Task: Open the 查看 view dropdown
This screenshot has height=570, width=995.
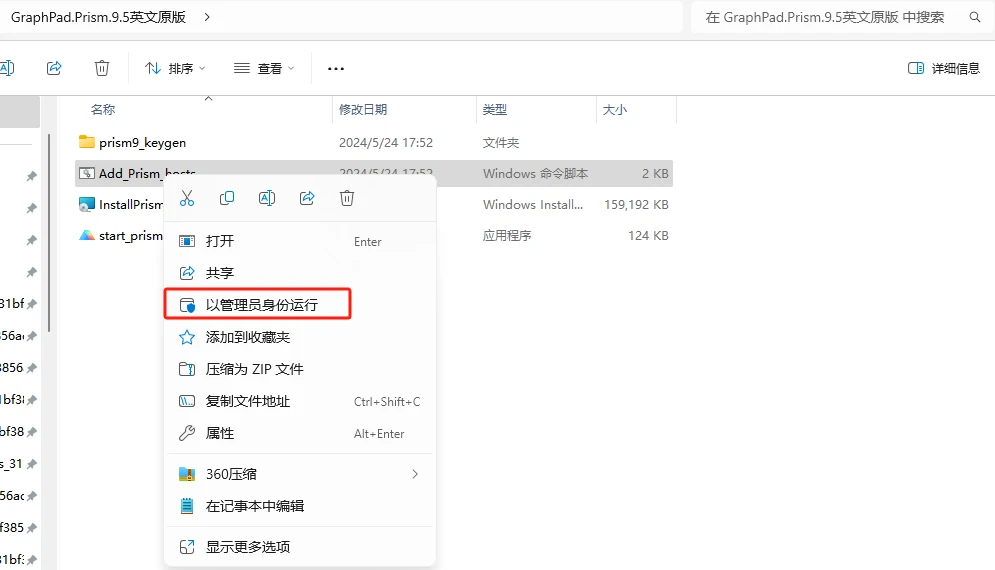Action: [264, 68]
